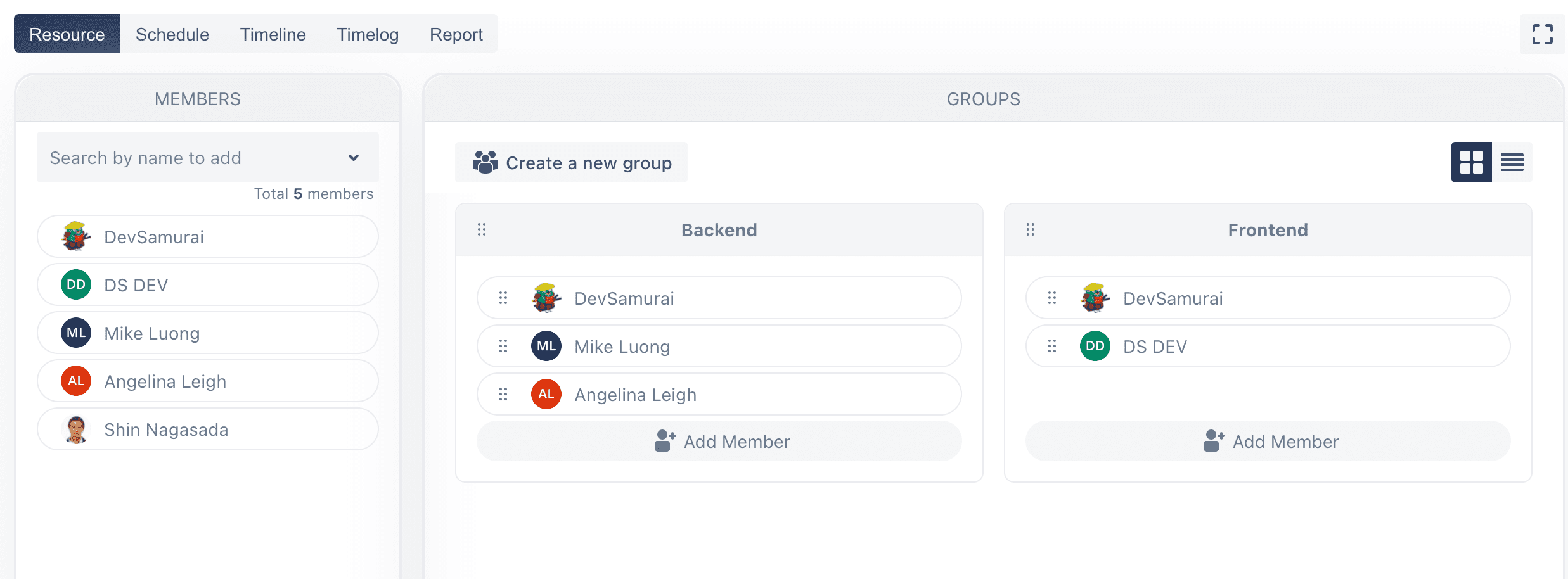
Task: Switch to list view of groups
Action: click(1512, 162)
